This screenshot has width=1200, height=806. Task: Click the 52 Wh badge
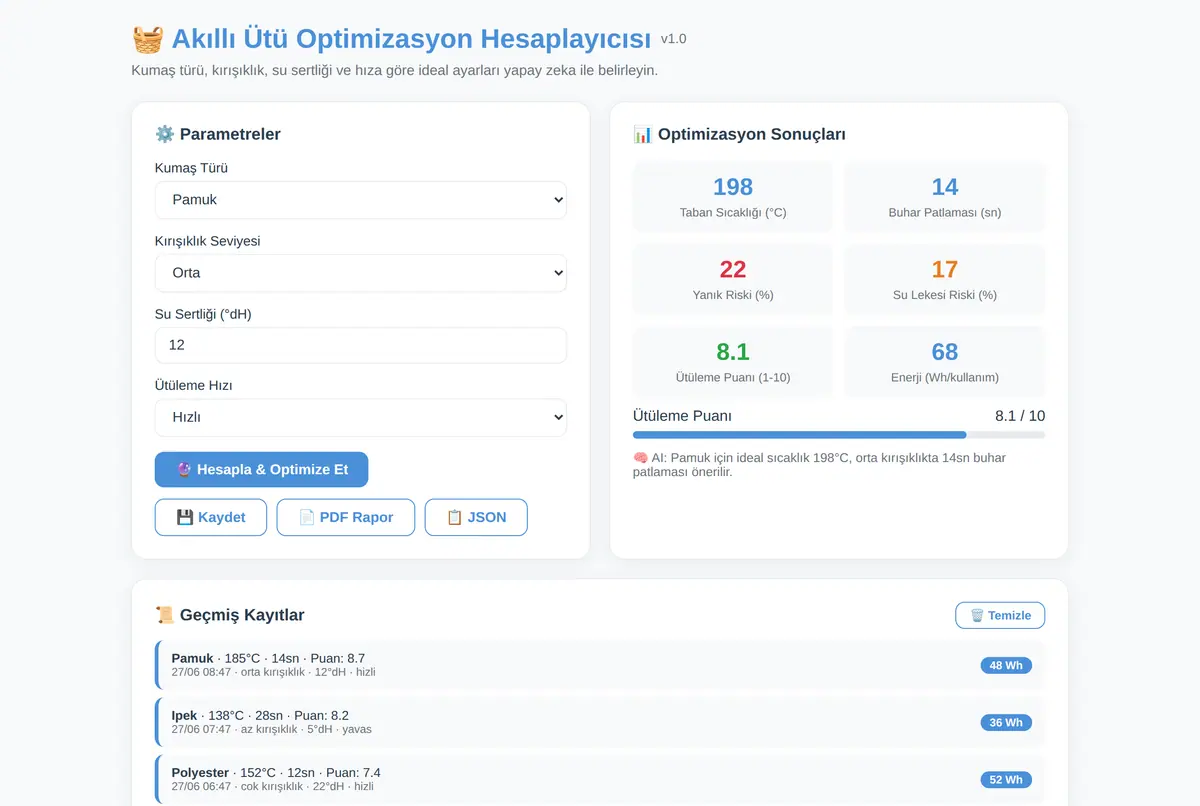pos(1006,780)
